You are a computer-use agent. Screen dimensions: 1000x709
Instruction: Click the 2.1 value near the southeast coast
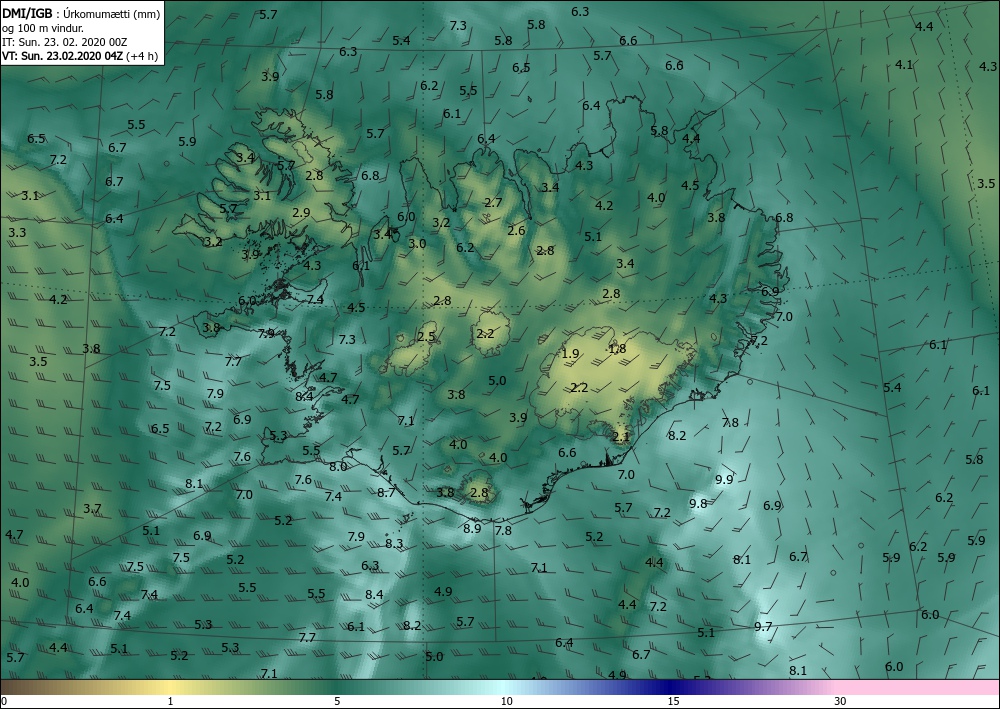pos(621,436)
